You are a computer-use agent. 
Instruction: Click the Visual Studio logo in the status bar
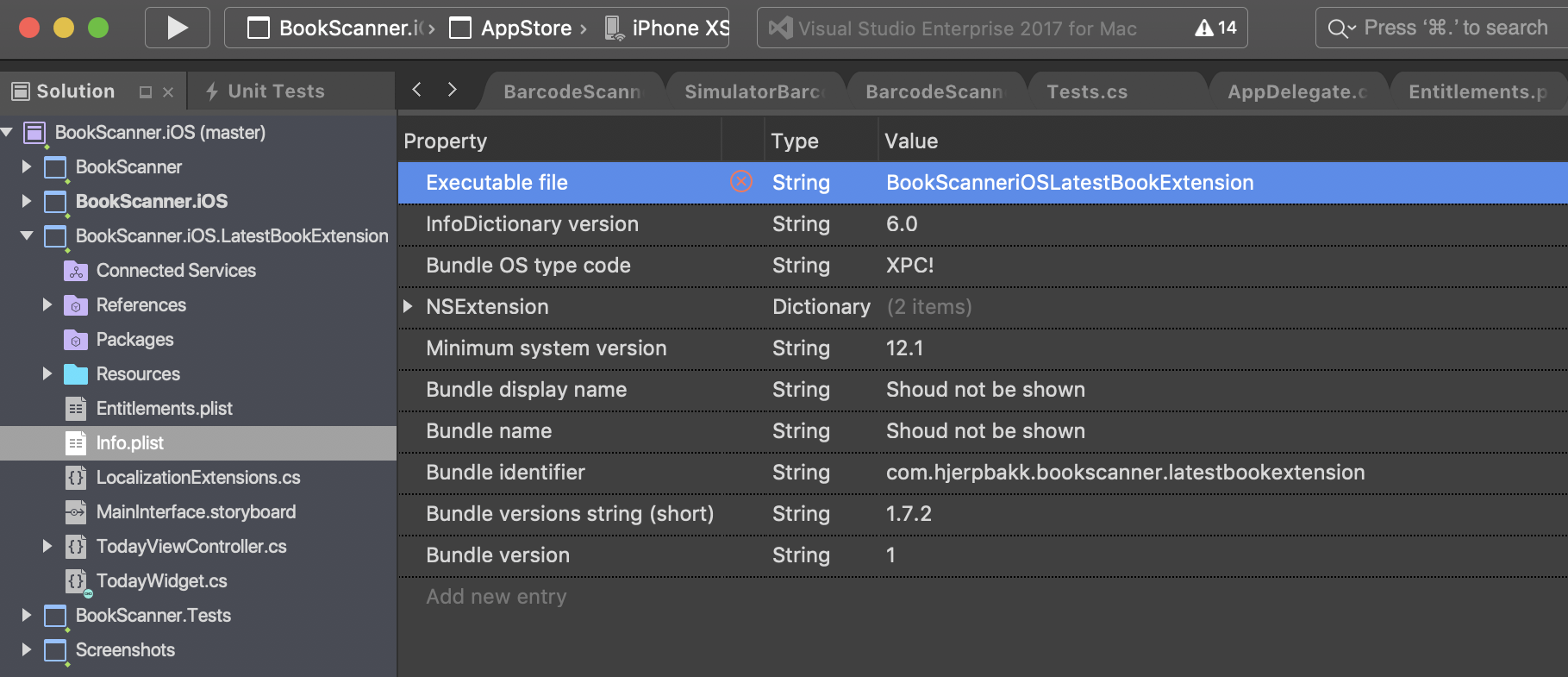tap(780, 28)
